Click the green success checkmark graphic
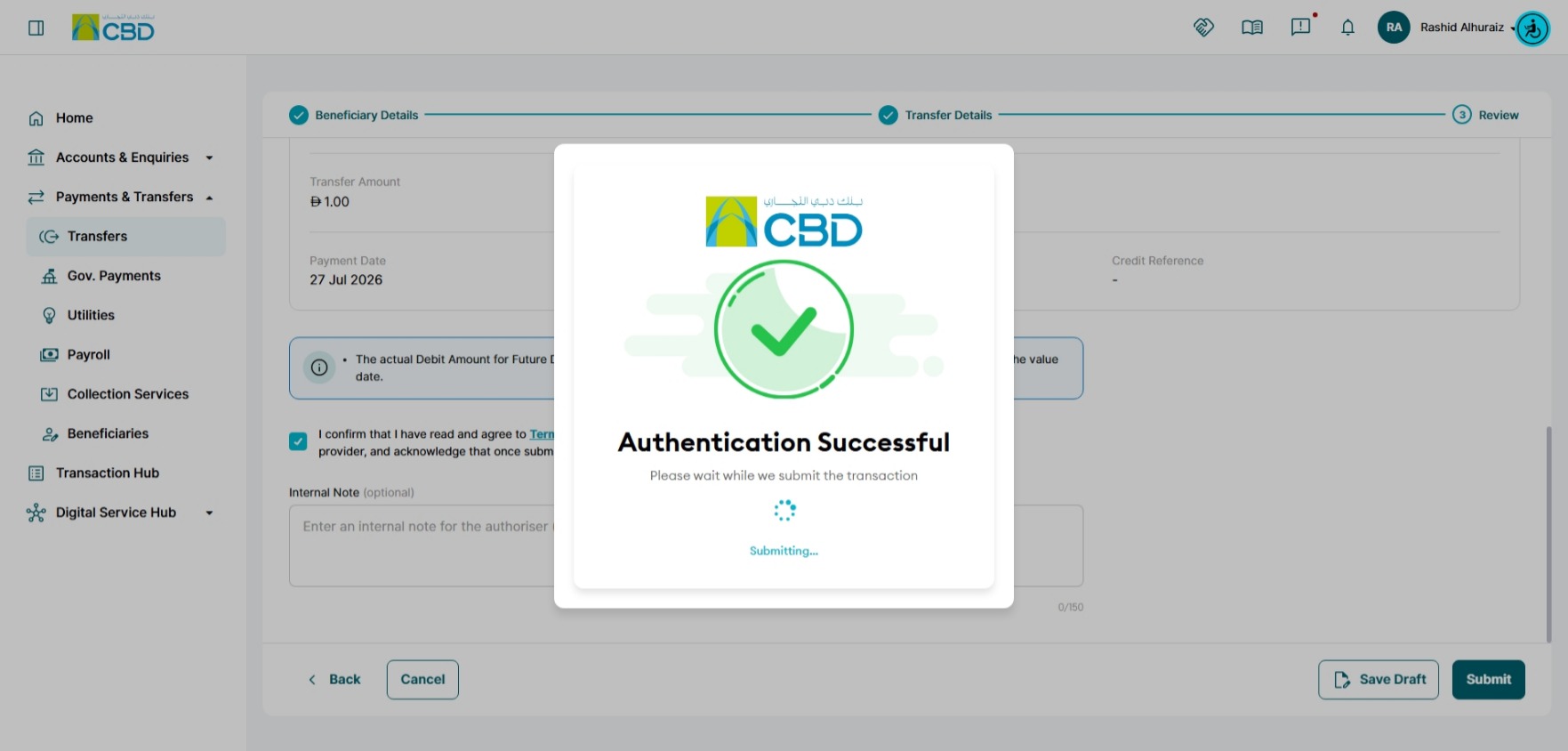 [x=784, y=329]
